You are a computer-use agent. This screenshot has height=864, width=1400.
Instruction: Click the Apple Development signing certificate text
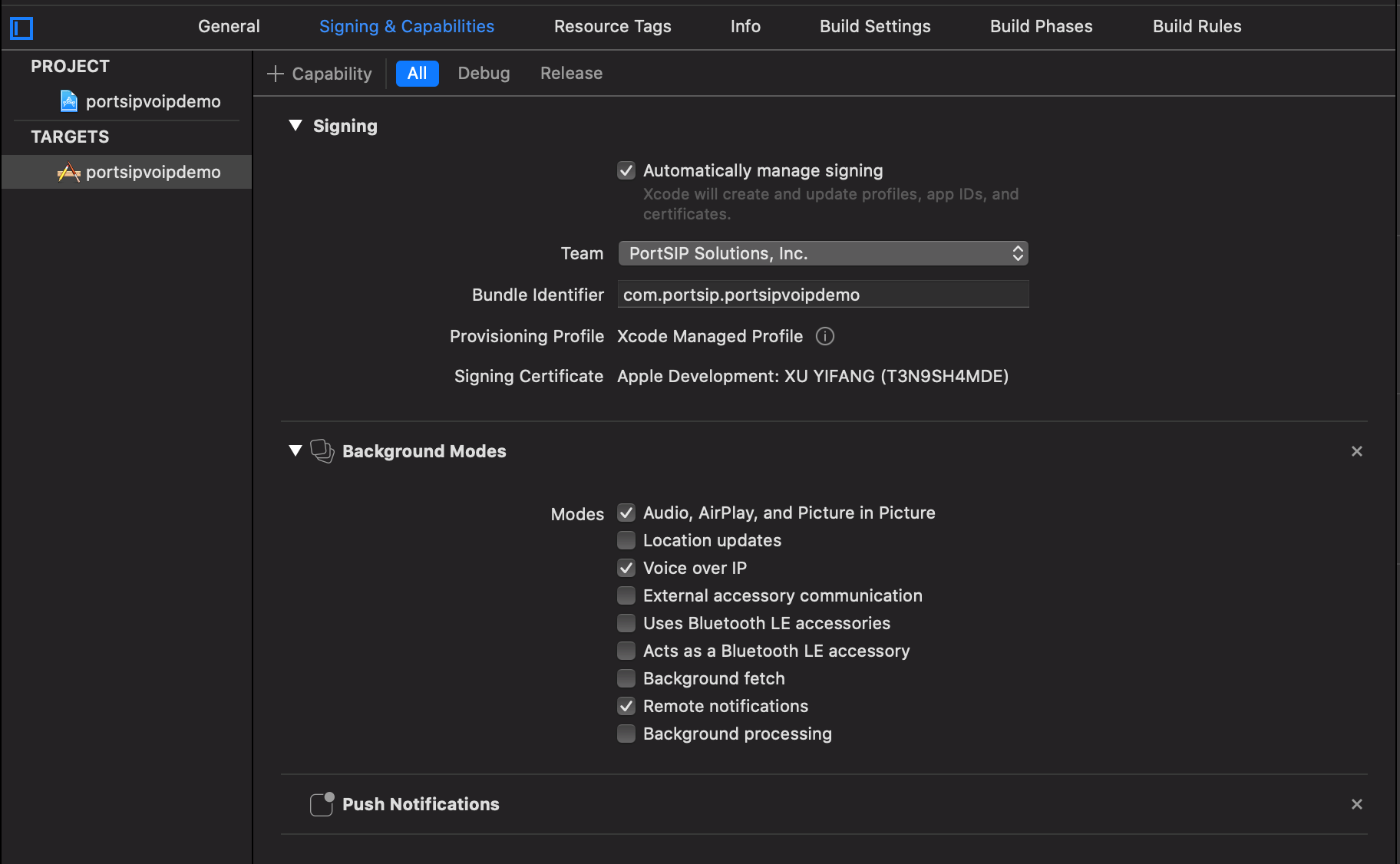point(813,376)
